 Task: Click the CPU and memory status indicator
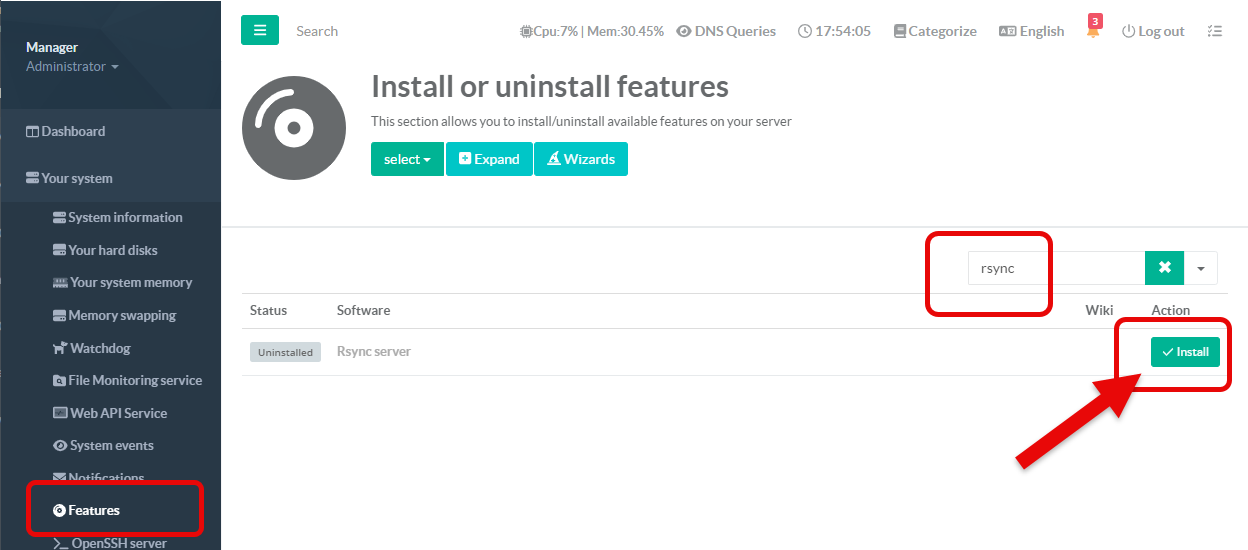(x=592, y=31)
